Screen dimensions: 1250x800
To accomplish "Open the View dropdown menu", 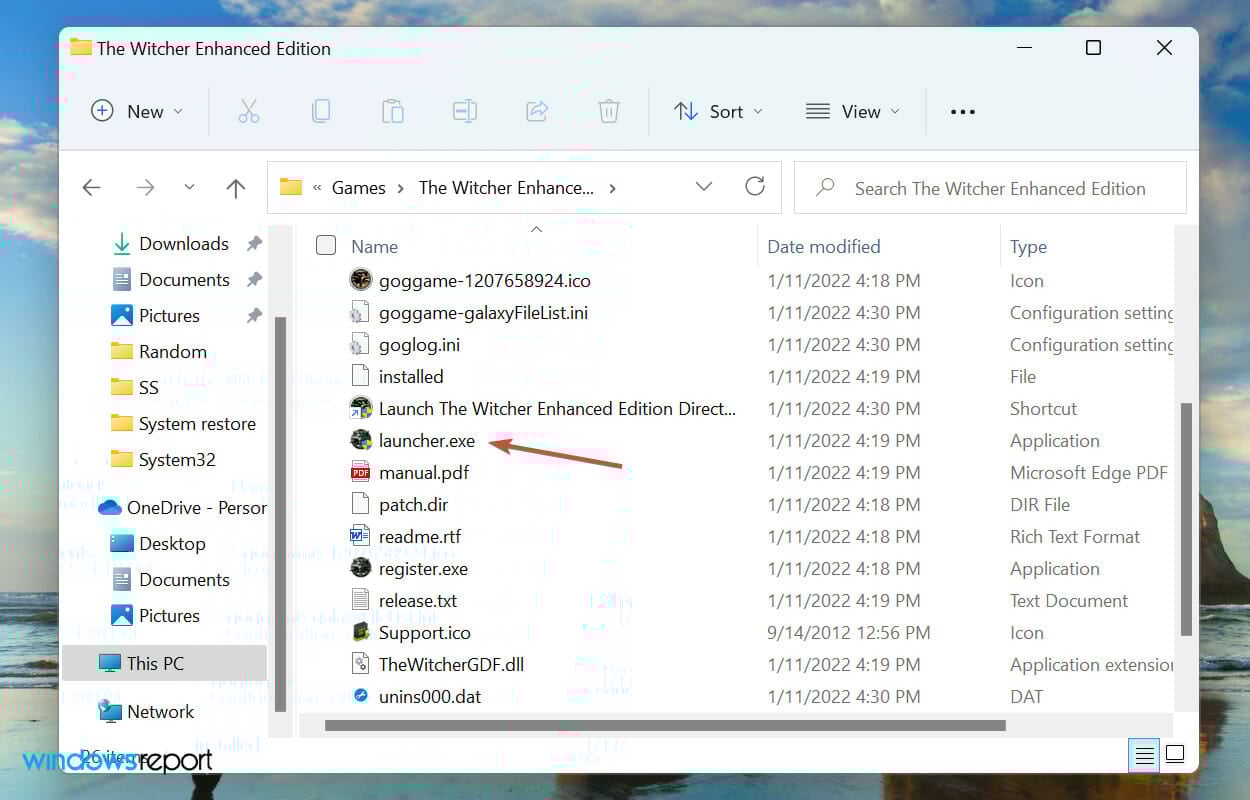I will (853, 111).
